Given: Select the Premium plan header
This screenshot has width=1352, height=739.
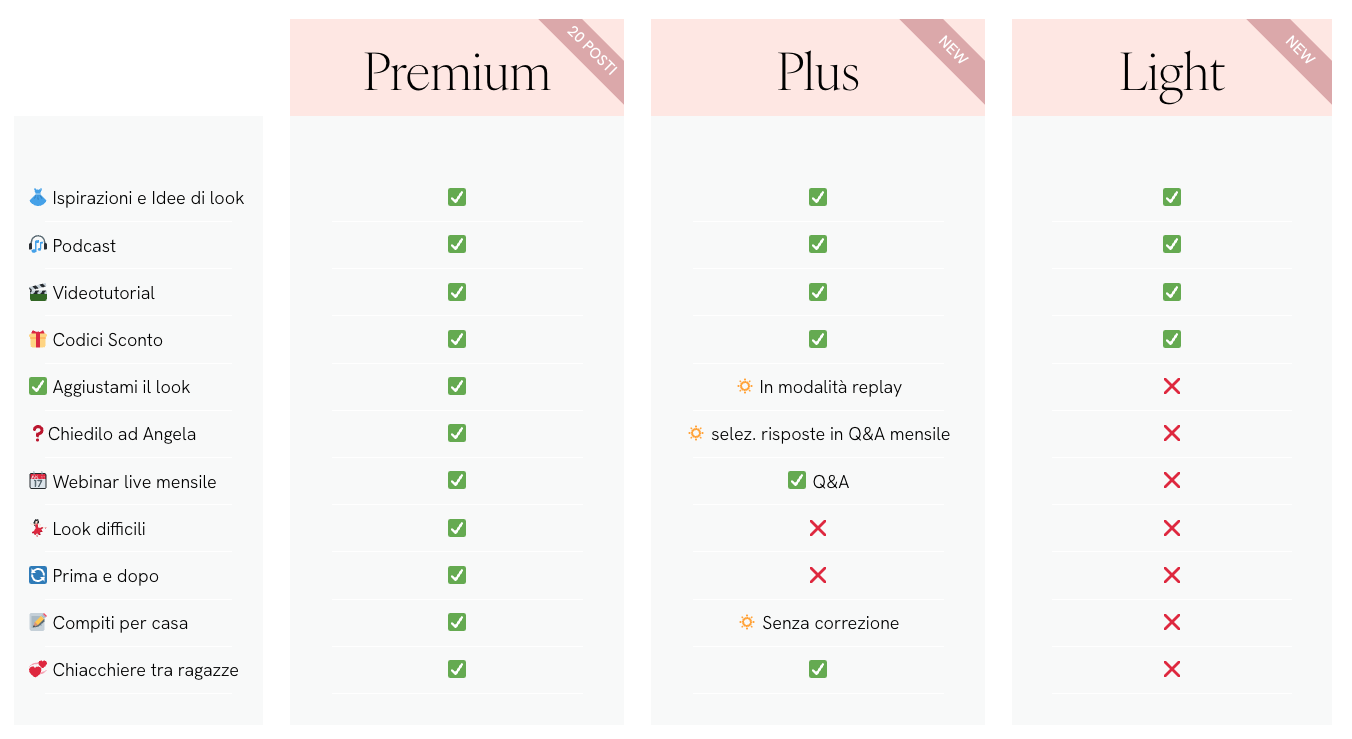Looking at the screenshot, I should [457, 72].
